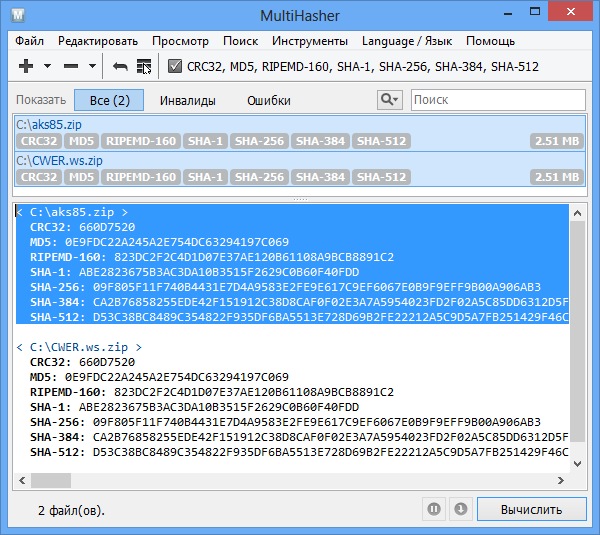
Task: Toggle the hash algorithms checkbox
Action: 175,66
